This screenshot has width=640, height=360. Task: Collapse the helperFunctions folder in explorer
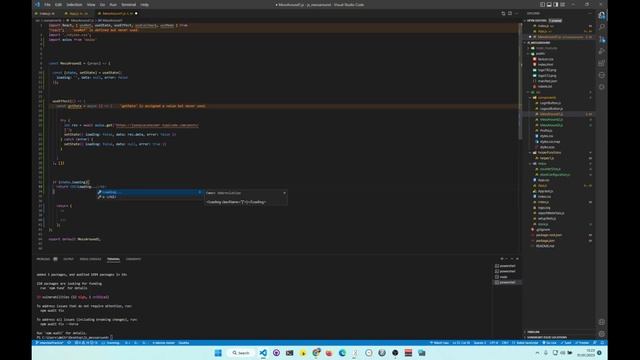549,153
